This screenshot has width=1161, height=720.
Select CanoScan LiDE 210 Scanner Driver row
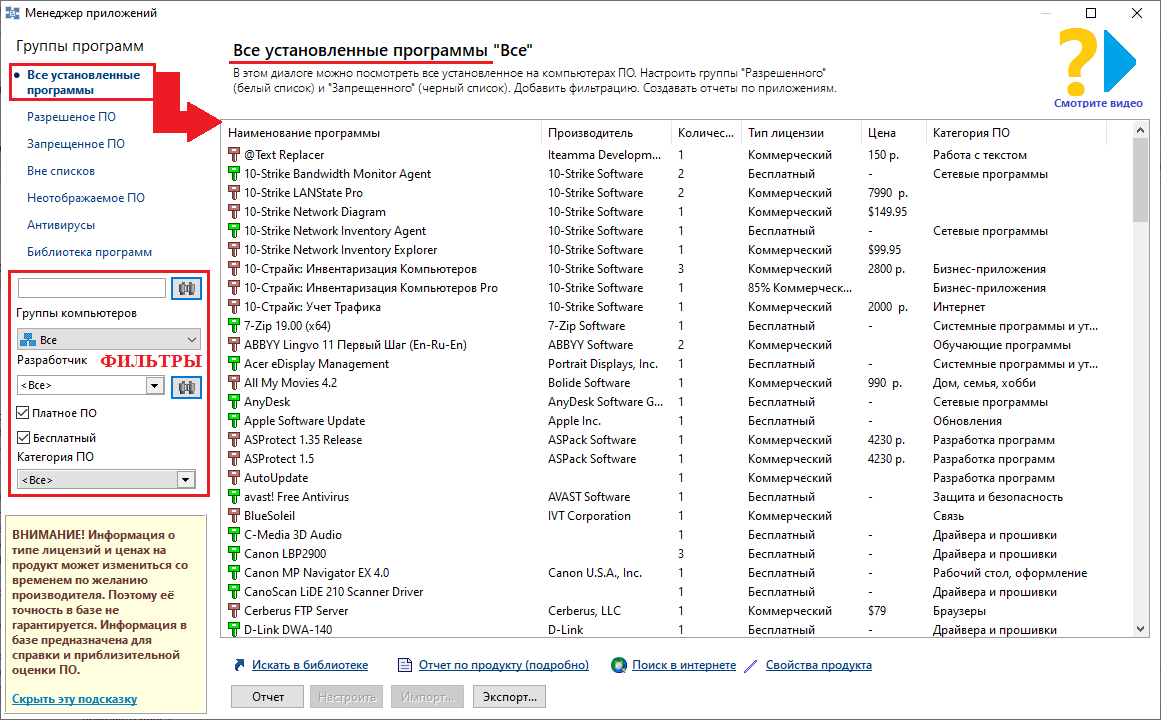tap(677, 592)
